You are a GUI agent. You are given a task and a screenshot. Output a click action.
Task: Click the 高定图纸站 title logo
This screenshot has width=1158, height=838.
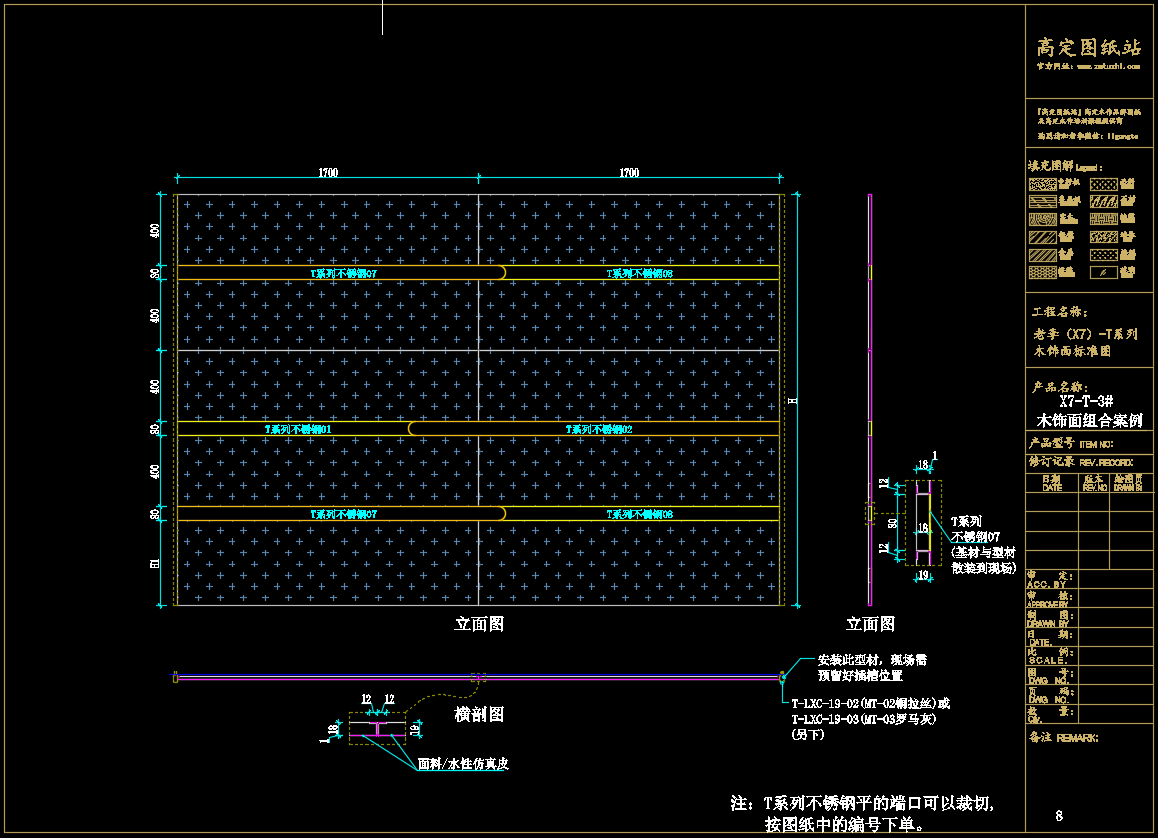(1088, 47)
